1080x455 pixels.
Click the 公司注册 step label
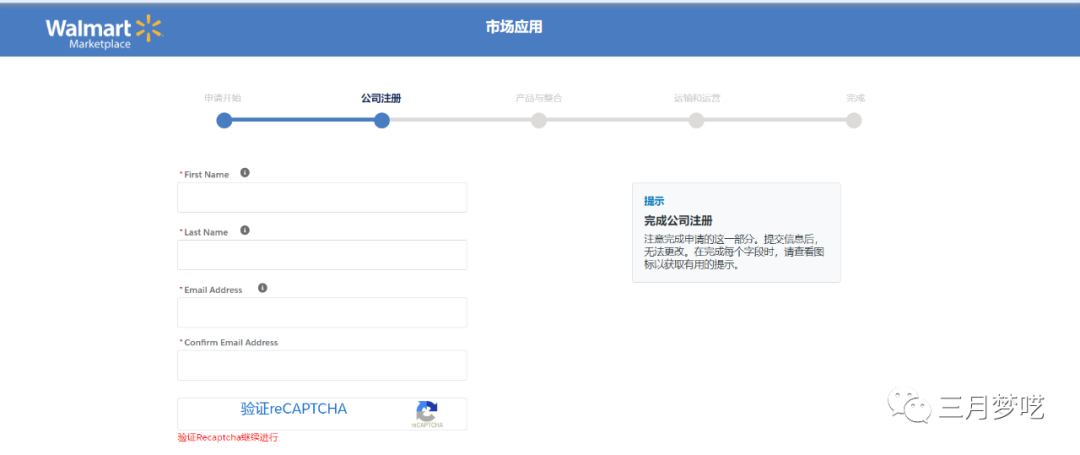(381, 98)
